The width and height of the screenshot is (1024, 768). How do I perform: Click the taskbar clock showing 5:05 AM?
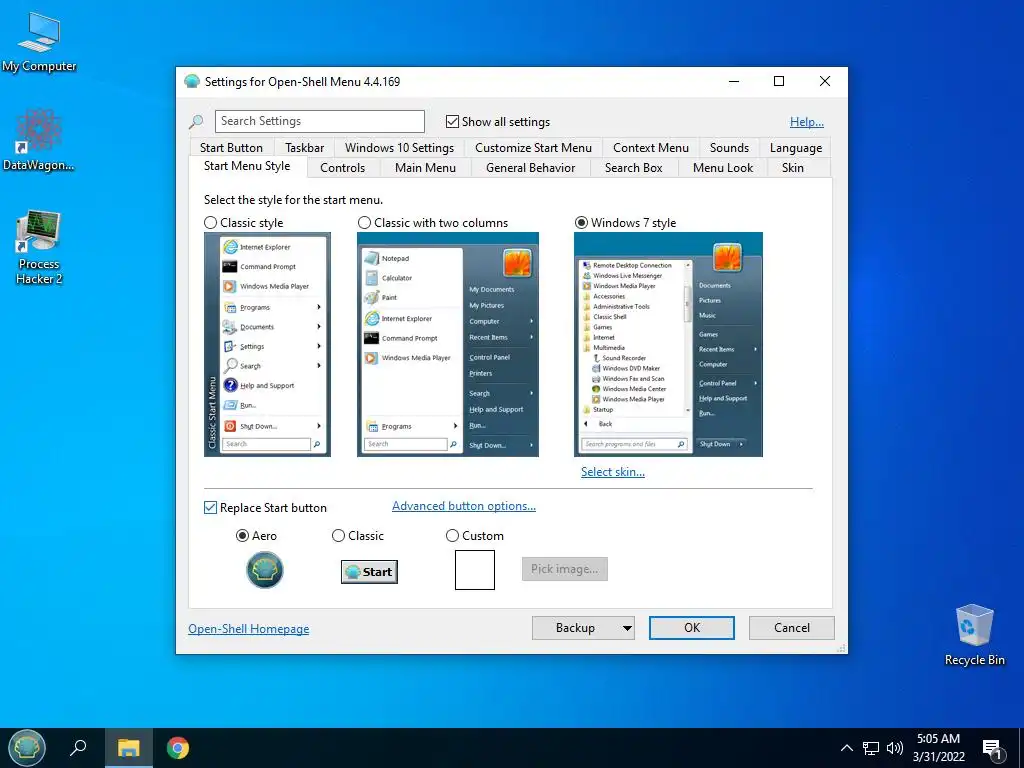(x=938, y=748)
